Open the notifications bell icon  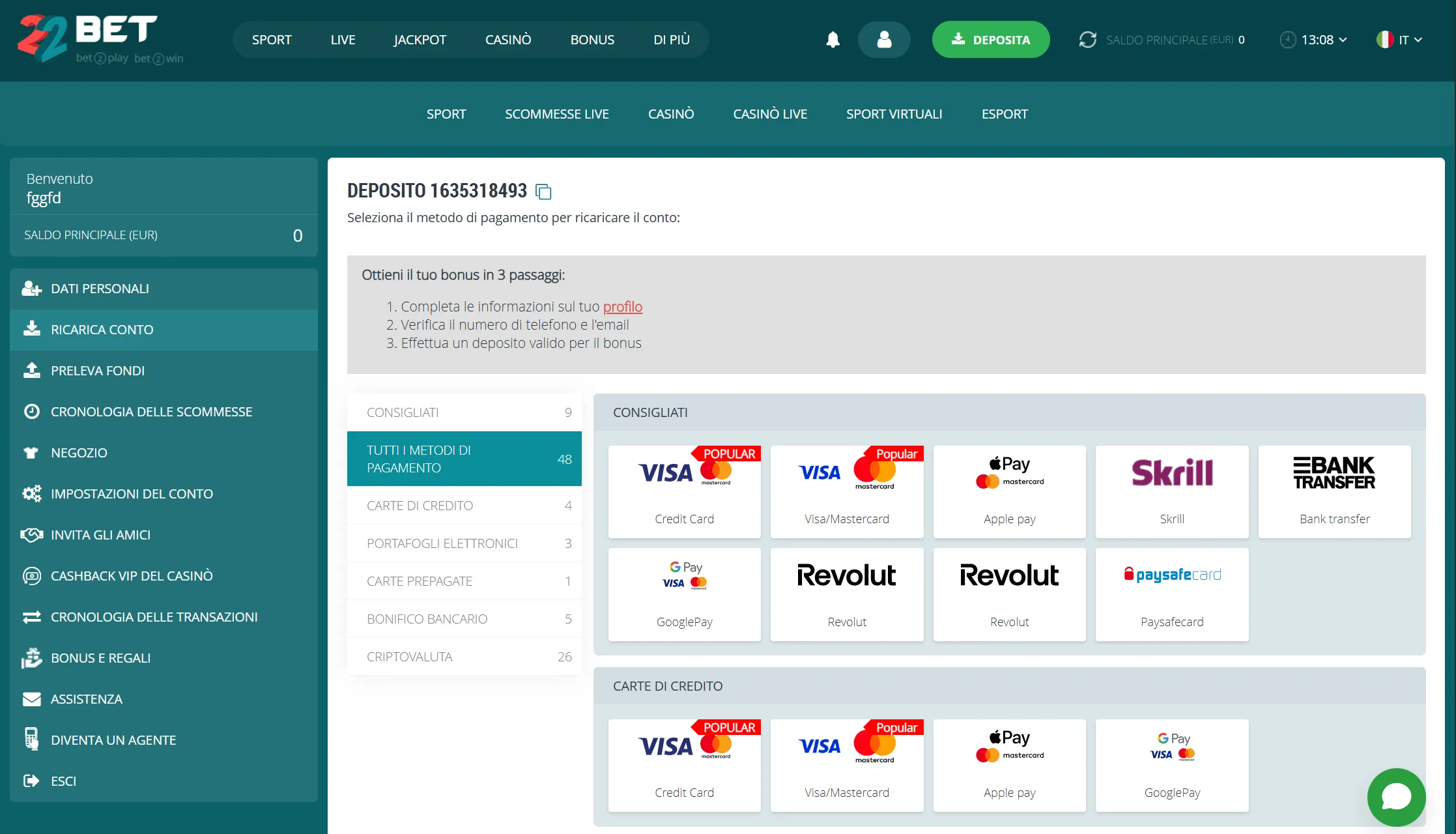(832, 39)
